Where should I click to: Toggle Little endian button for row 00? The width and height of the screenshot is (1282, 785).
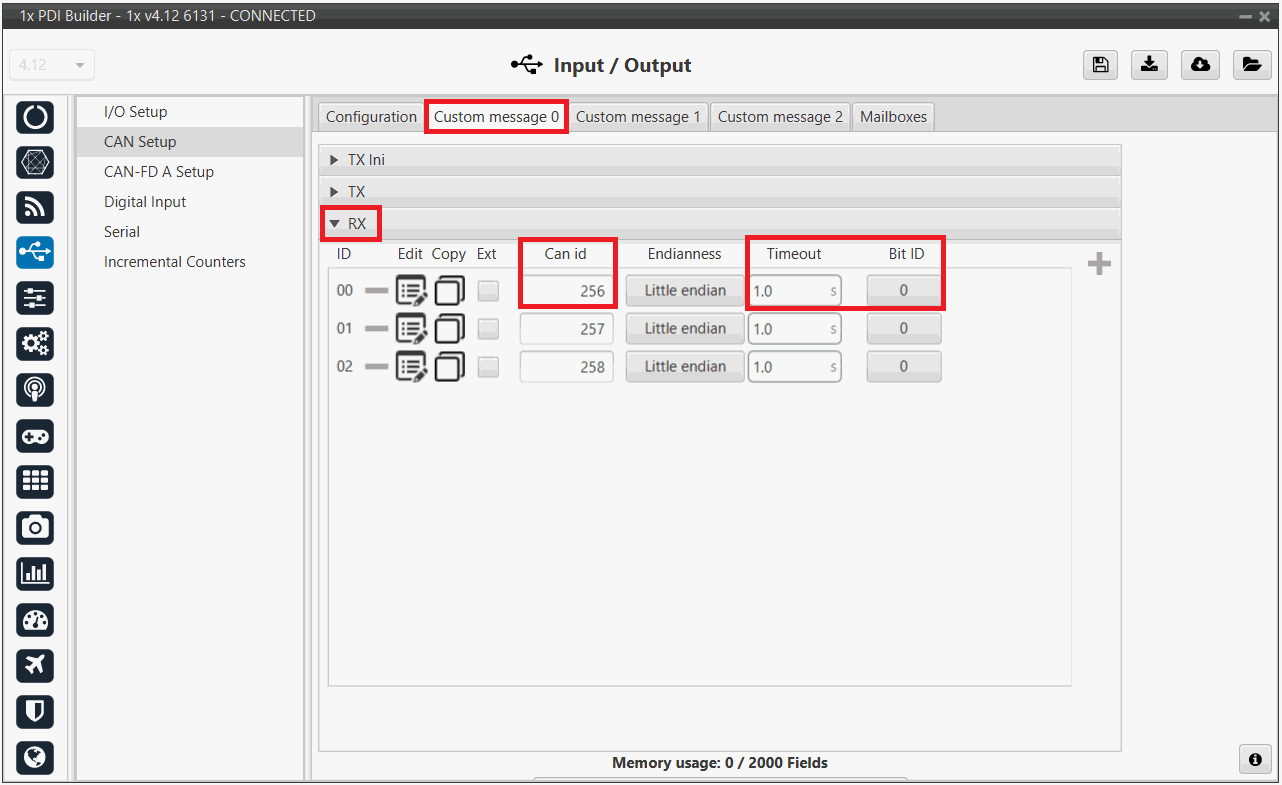coord(685,291)
